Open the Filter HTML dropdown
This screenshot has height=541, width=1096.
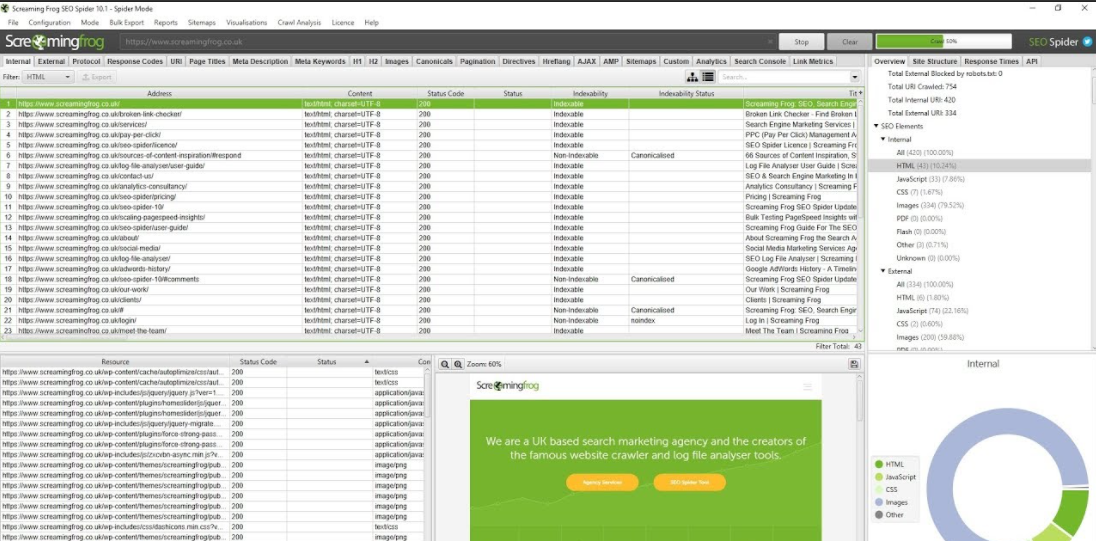48,77
